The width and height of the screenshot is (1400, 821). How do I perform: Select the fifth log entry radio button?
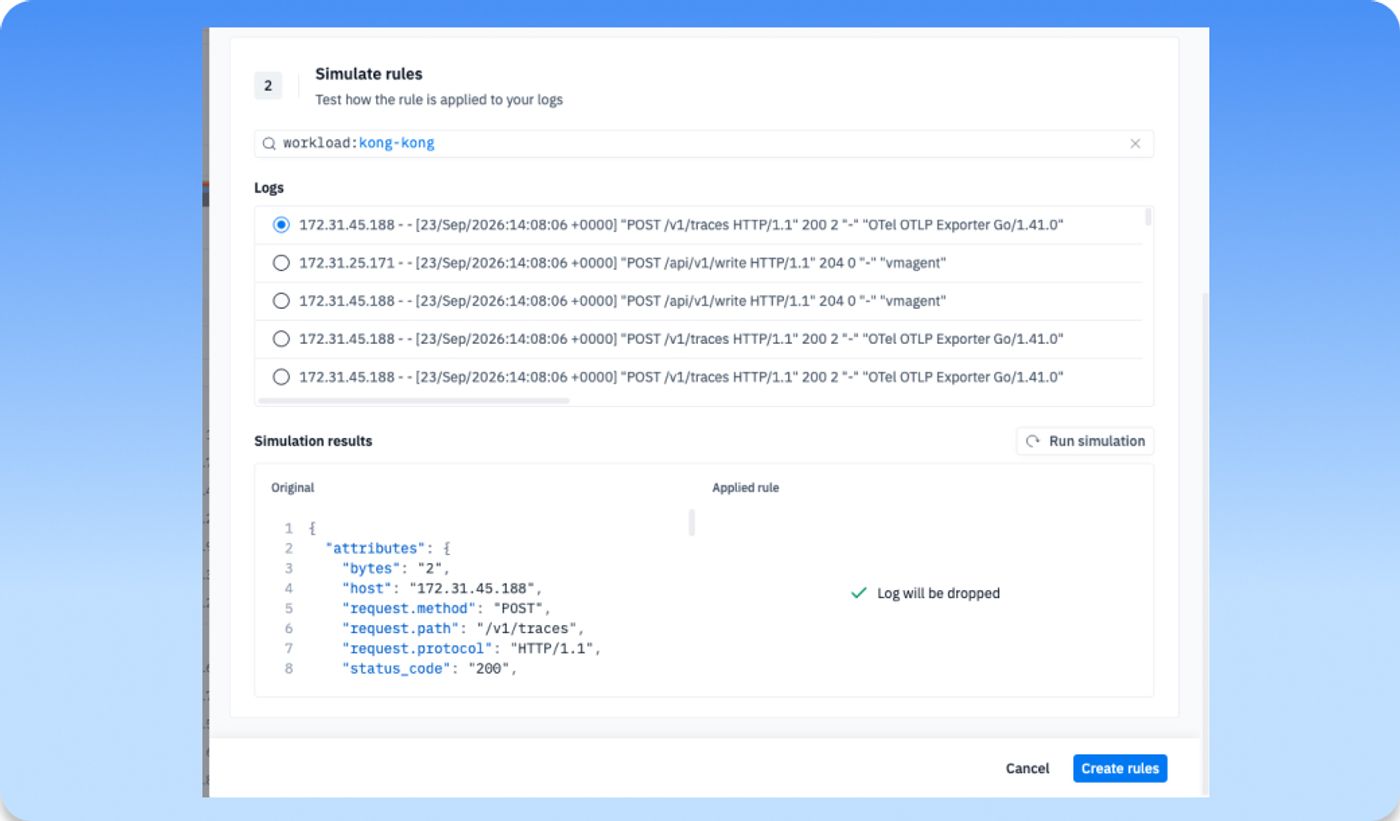click(281, 377)
